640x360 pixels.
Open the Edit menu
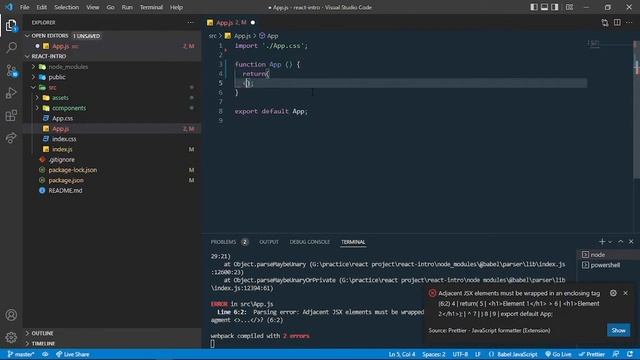tap(42, 7)
